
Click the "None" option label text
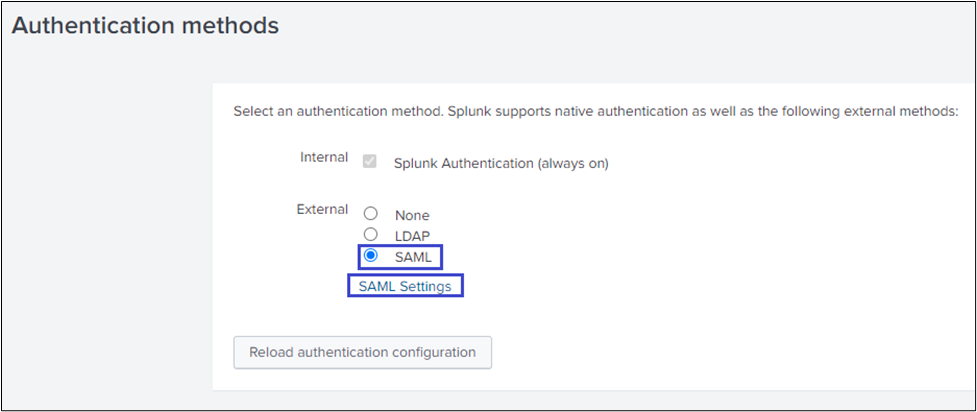[x=412, y=215]
